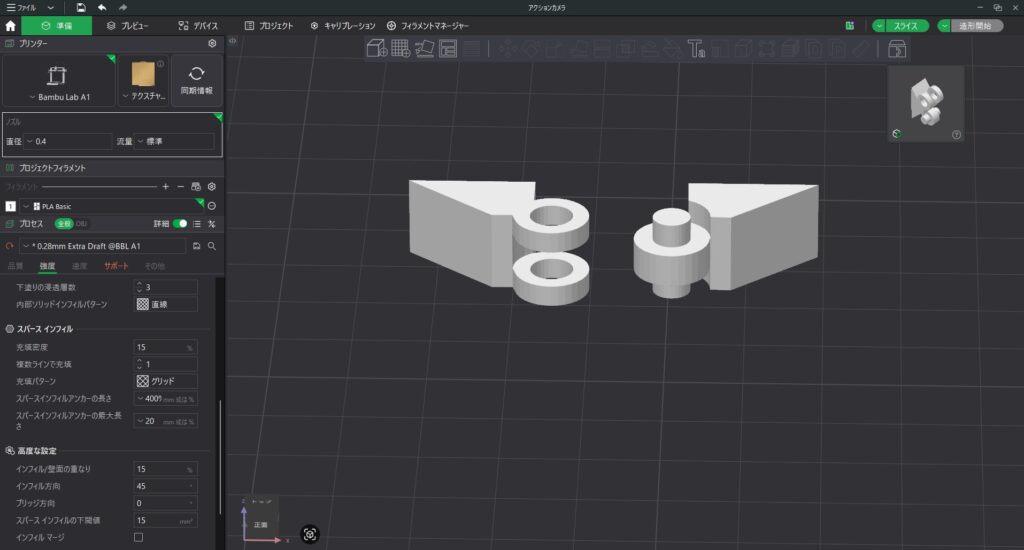Toggle the 詳細 advanced mode switch

click(180, 223)
